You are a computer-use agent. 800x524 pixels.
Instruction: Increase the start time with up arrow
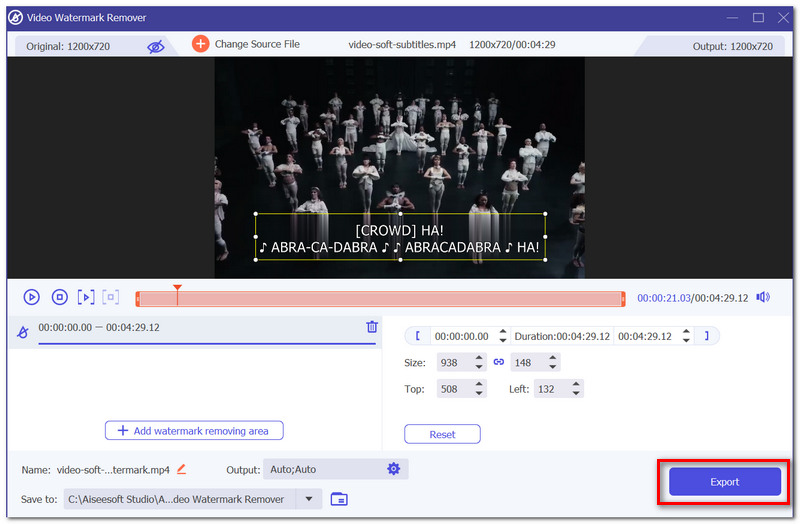(x=503, y=332)
